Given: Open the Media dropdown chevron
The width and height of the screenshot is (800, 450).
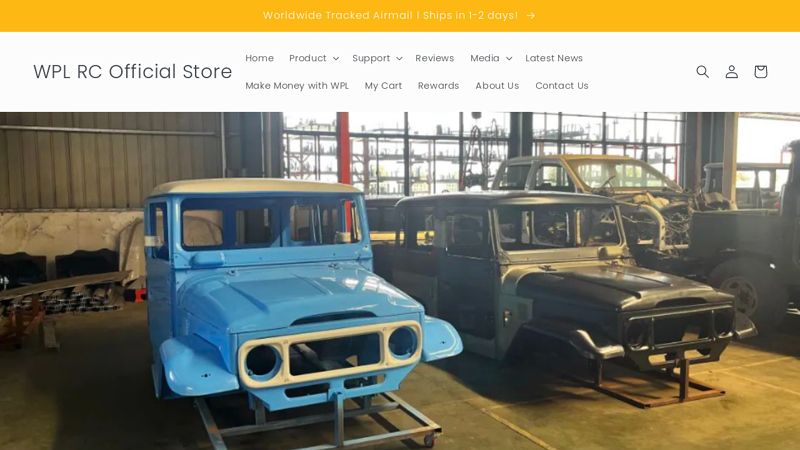Looking at the screenshot, I should pyautogui.click(x=509, y=59).
